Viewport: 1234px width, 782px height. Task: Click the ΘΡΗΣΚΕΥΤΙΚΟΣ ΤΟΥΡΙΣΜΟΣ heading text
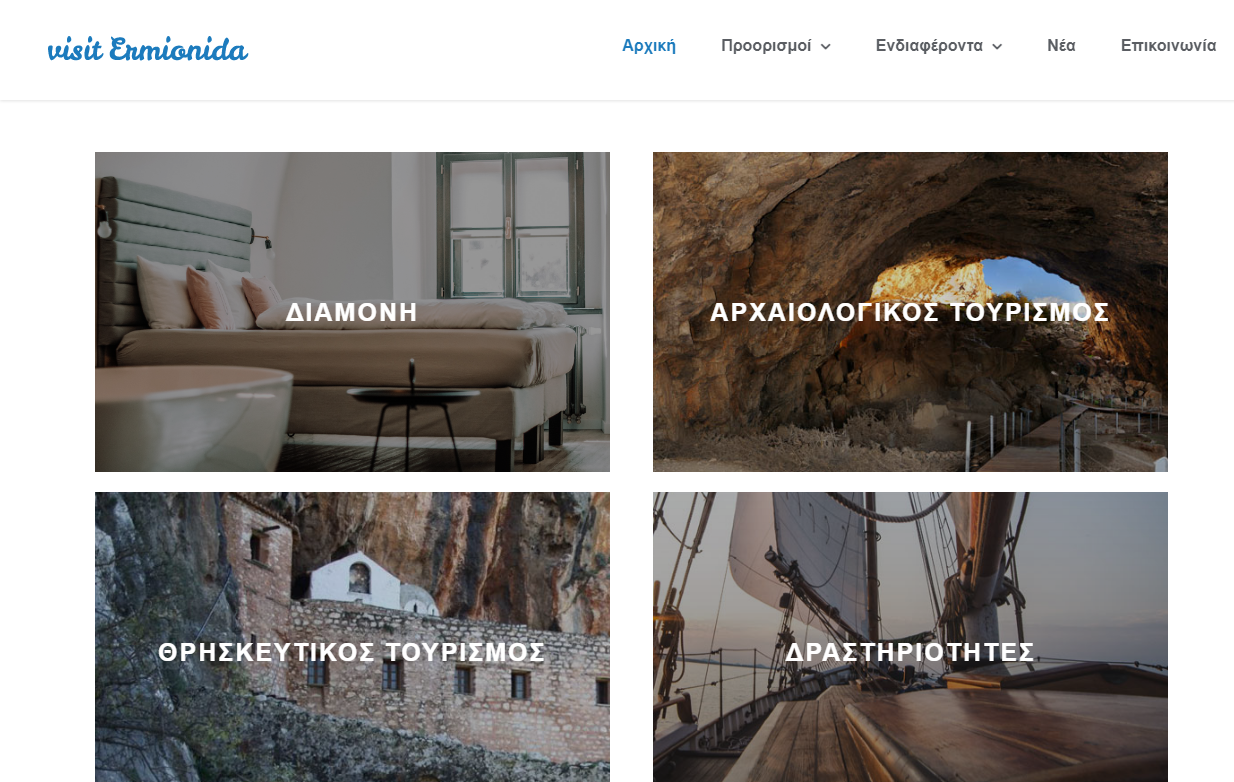pyautogui.click(x=352, y=653)
